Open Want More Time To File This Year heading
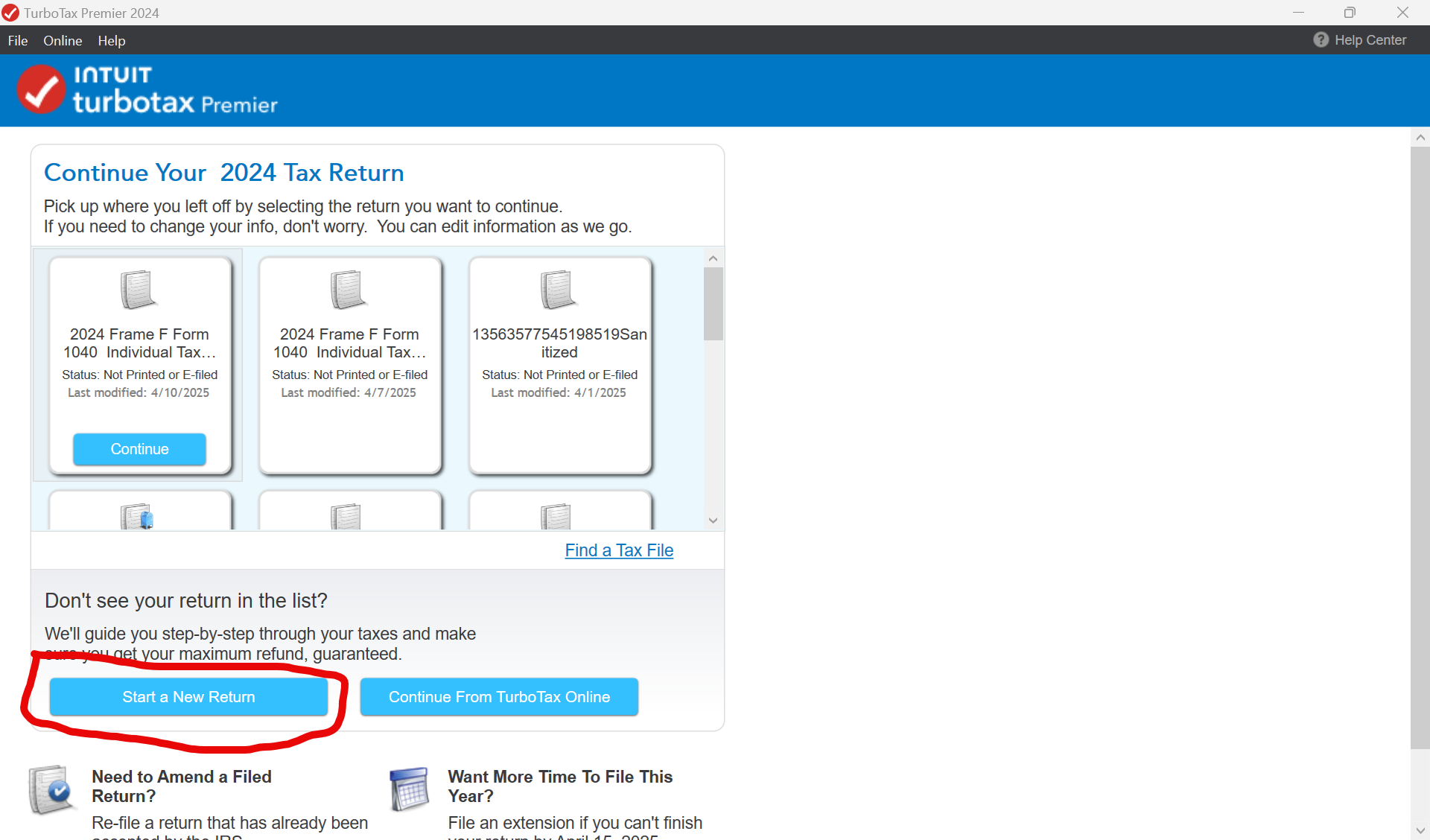Screen dimensions: 1430x840 coord(560,786)
